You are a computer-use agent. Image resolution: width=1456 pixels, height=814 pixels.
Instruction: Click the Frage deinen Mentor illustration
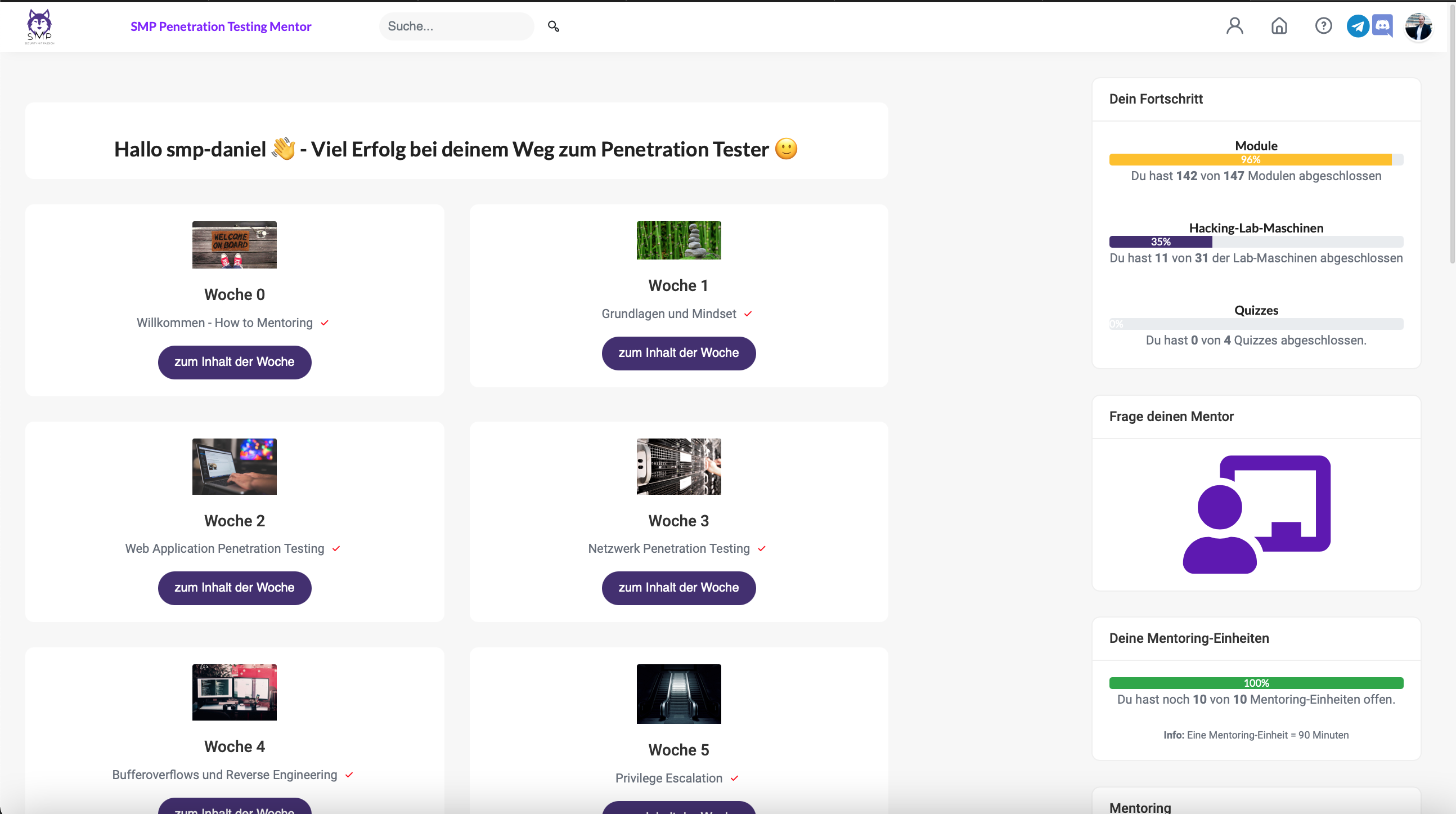pyautogui.click(x=1256, y=514)
